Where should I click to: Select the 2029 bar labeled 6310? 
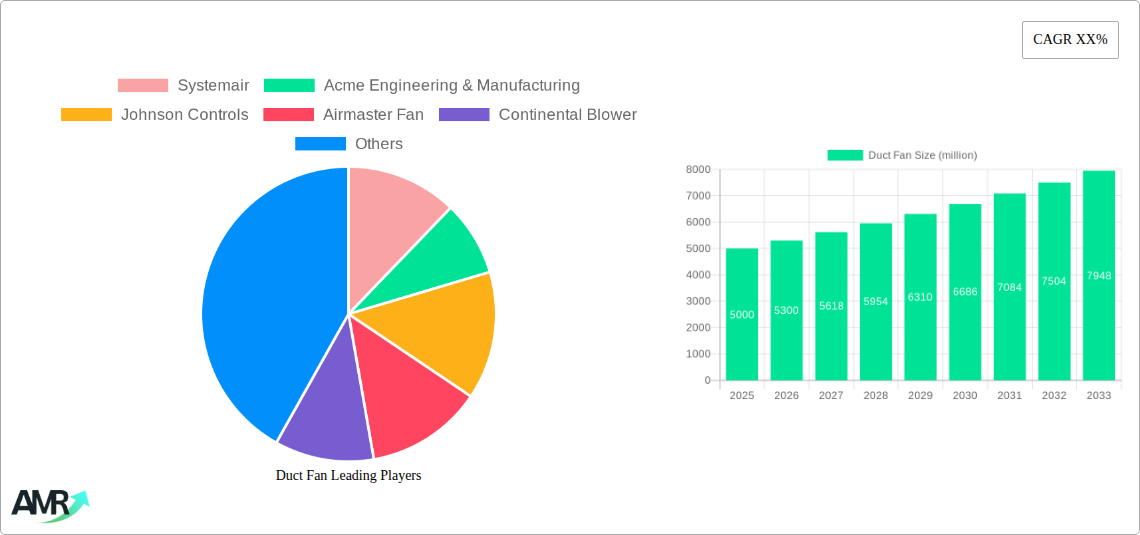pos(920,298)
